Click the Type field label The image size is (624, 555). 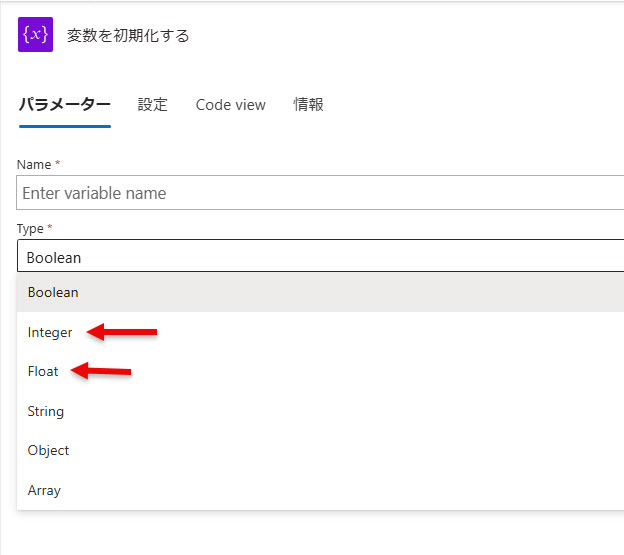30,229
